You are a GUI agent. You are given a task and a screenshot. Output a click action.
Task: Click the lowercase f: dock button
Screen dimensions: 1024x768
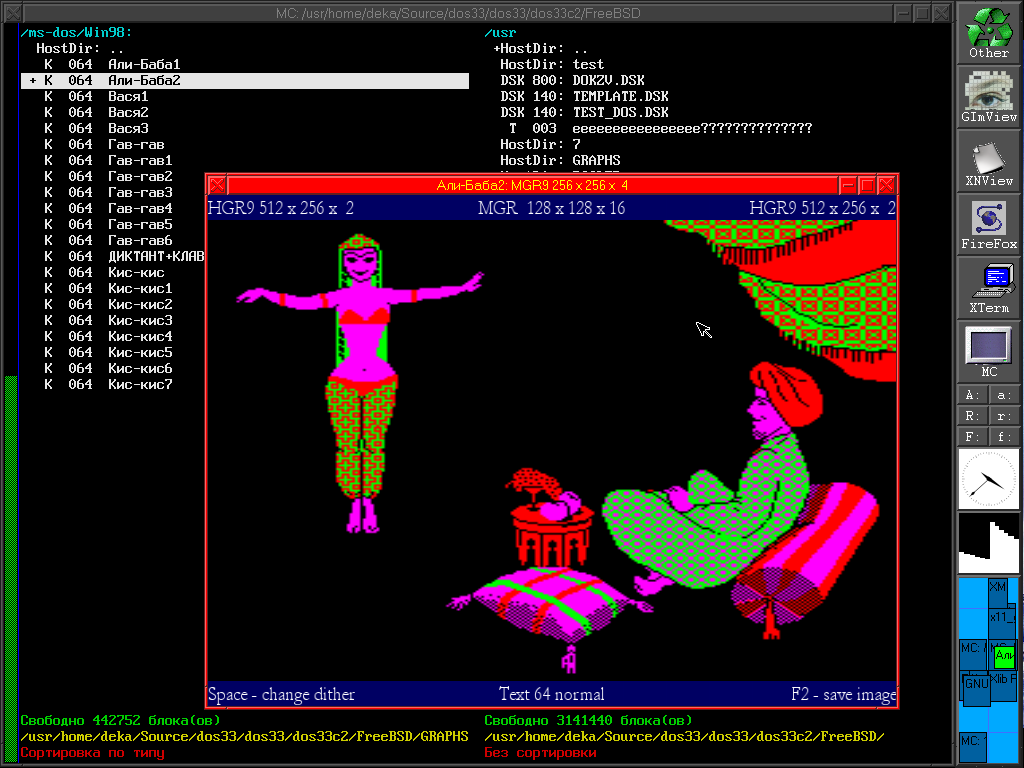(1004, 437)
